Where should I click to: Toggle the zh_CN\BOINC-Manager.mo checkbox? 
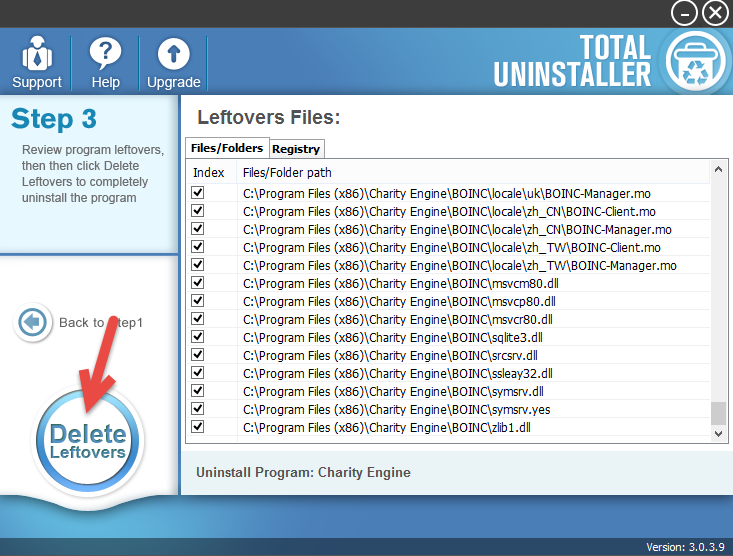pyautogui.click(x=198, y=229)
